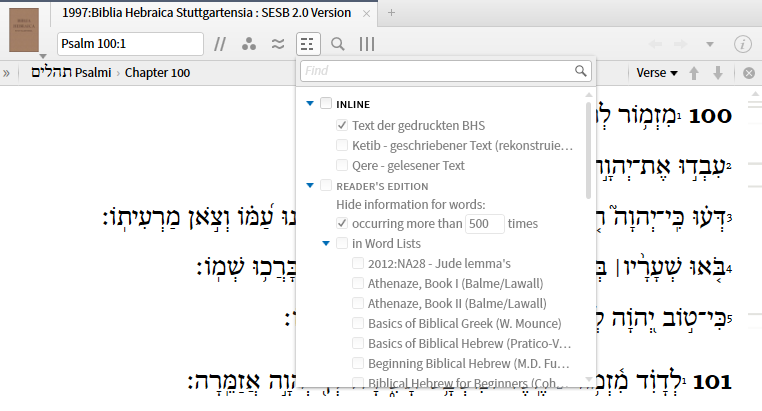Click scroll up arrow in filters menu
Screen dimensions: 762x411
[589, 95]
